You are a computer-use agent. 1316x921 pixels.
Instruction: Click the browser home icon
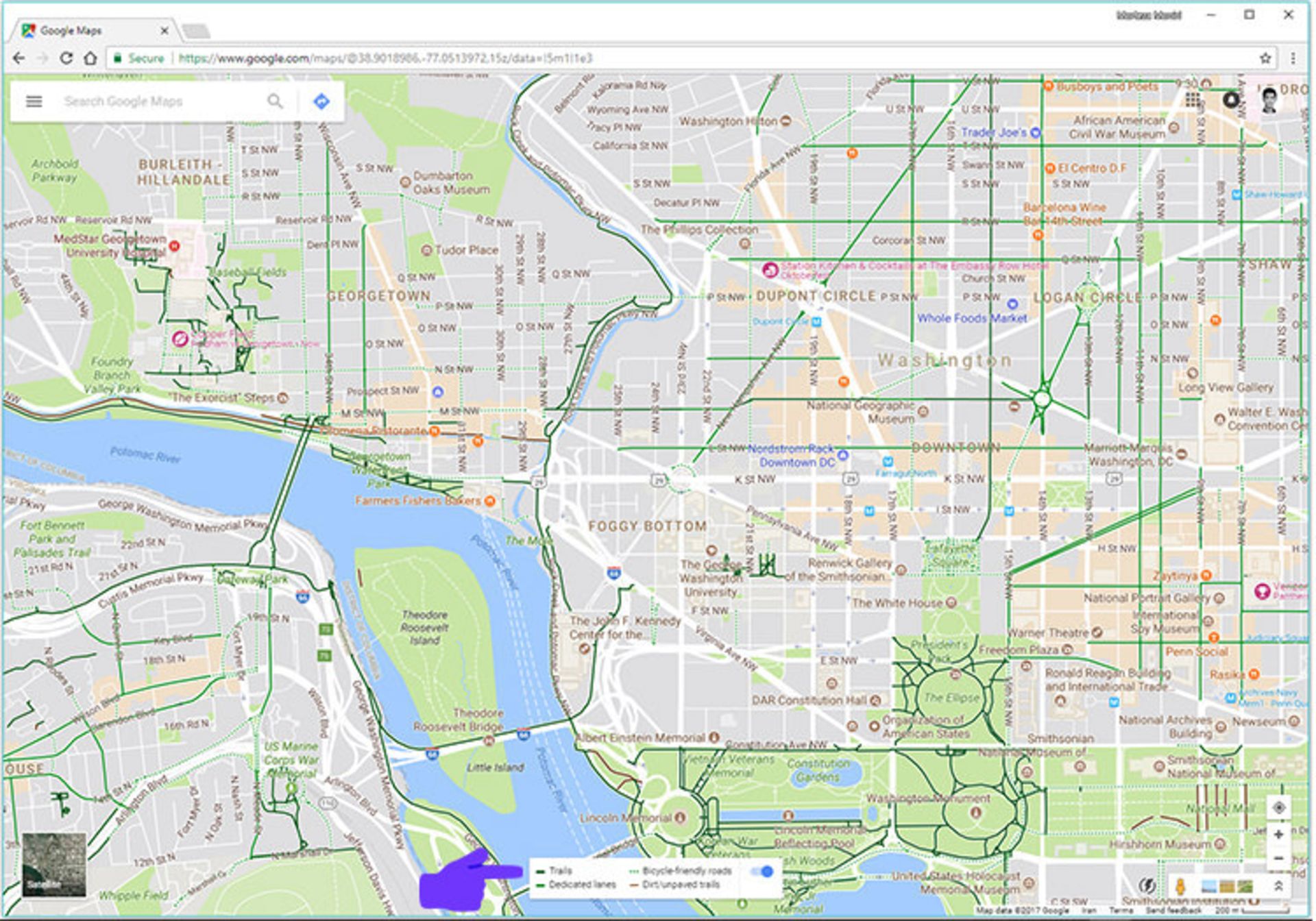pyautogui.click(x=90, y=58)
